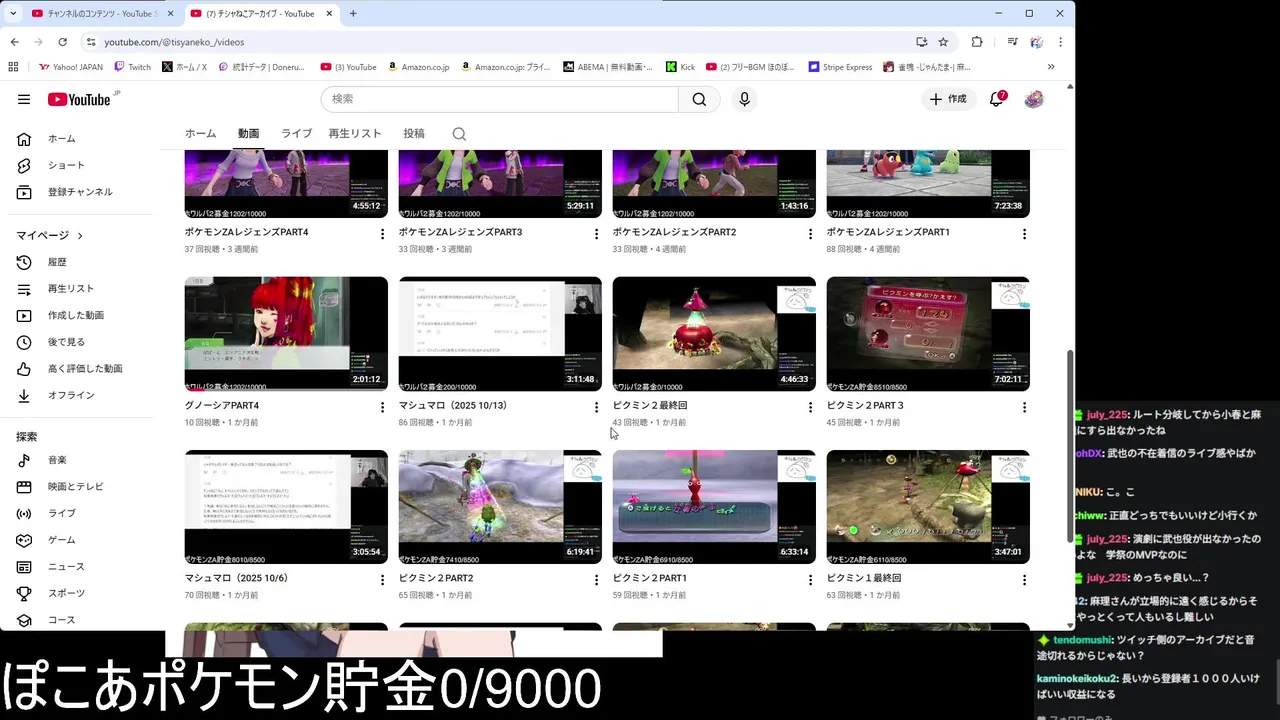Select the channel 動画 tab
This screenshot has width=1280, height=720.
(x=248, y=134)
